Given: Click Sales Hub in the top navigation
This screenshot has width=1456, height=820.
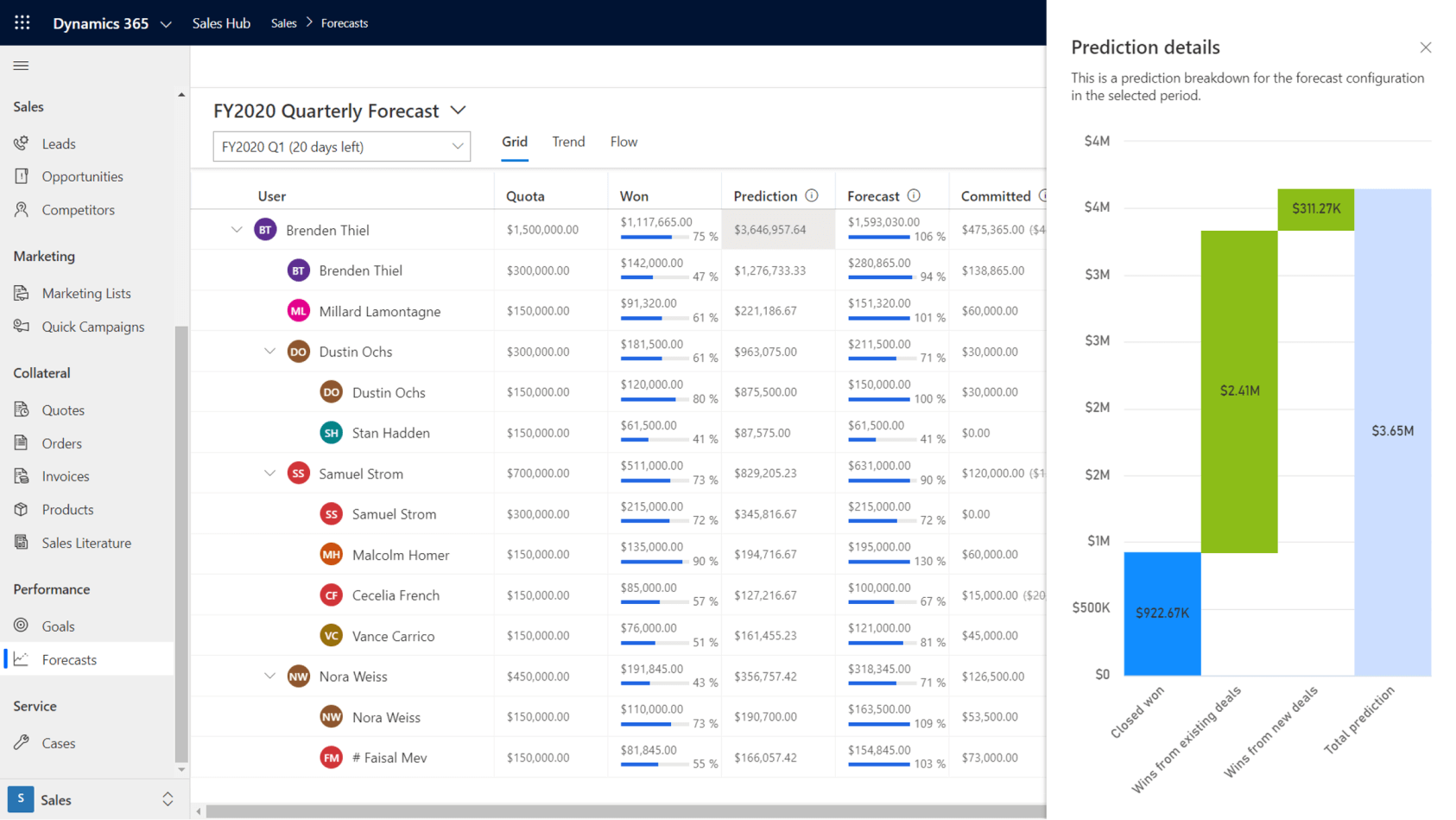Looking at the screenshot, I should point(221,22).
